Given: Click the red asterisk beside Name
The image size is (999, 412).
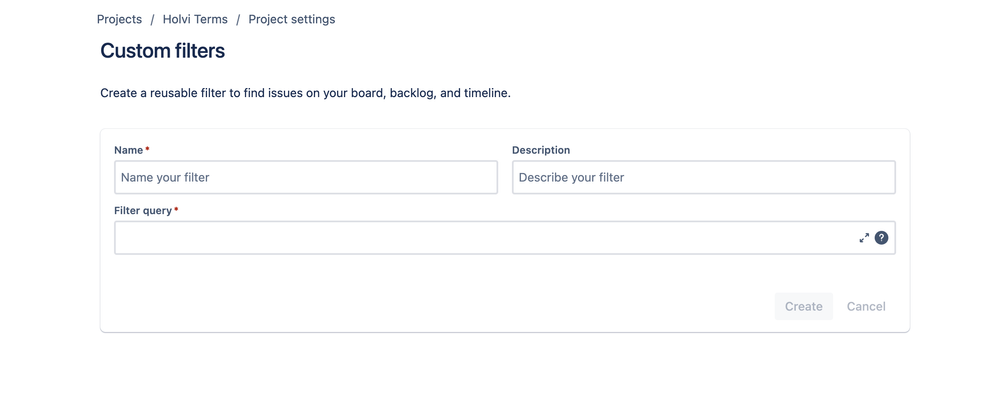Looking at the screenshot, I should [148, 150].
